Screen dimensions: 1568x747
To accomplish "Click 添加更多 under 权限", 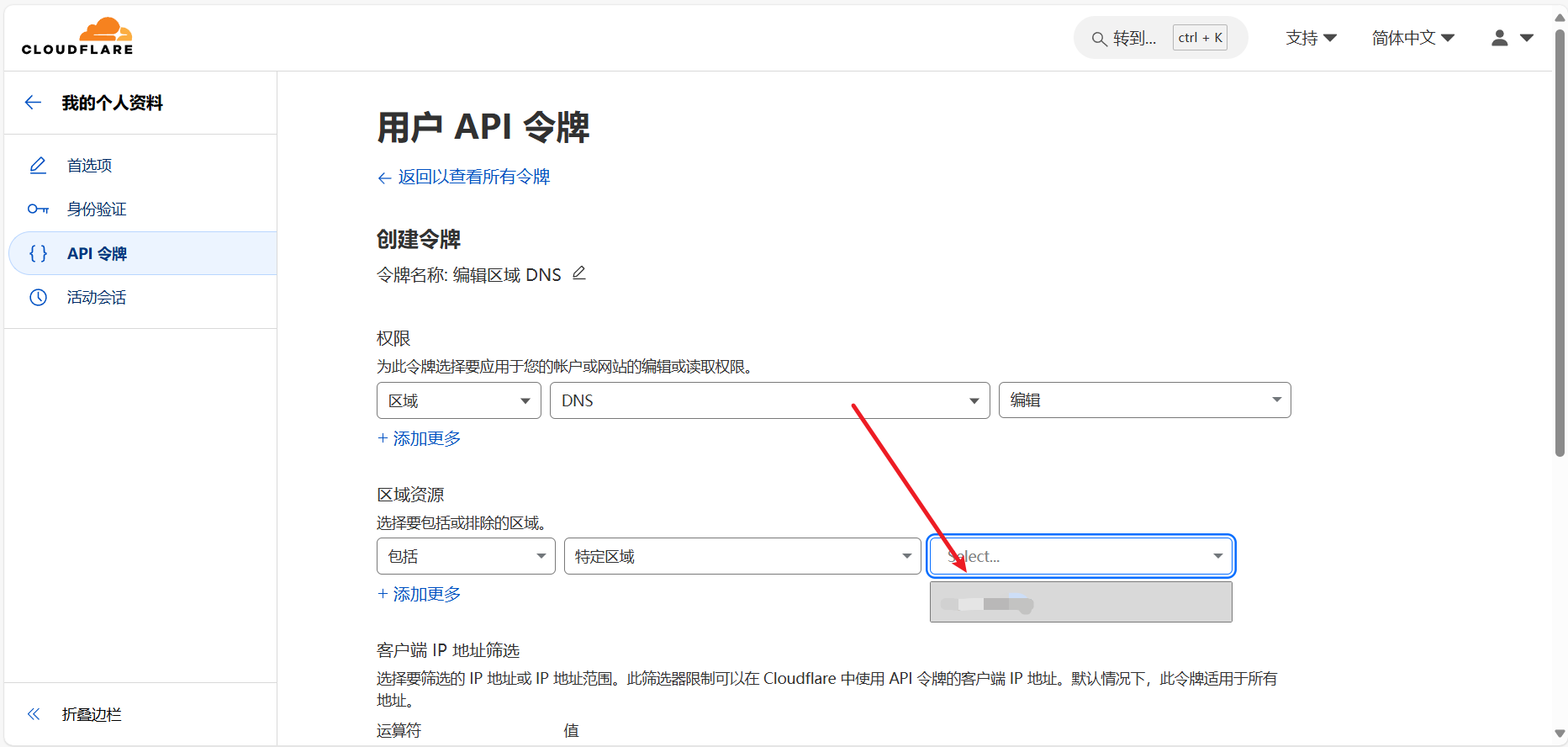I will coord(420,438).
